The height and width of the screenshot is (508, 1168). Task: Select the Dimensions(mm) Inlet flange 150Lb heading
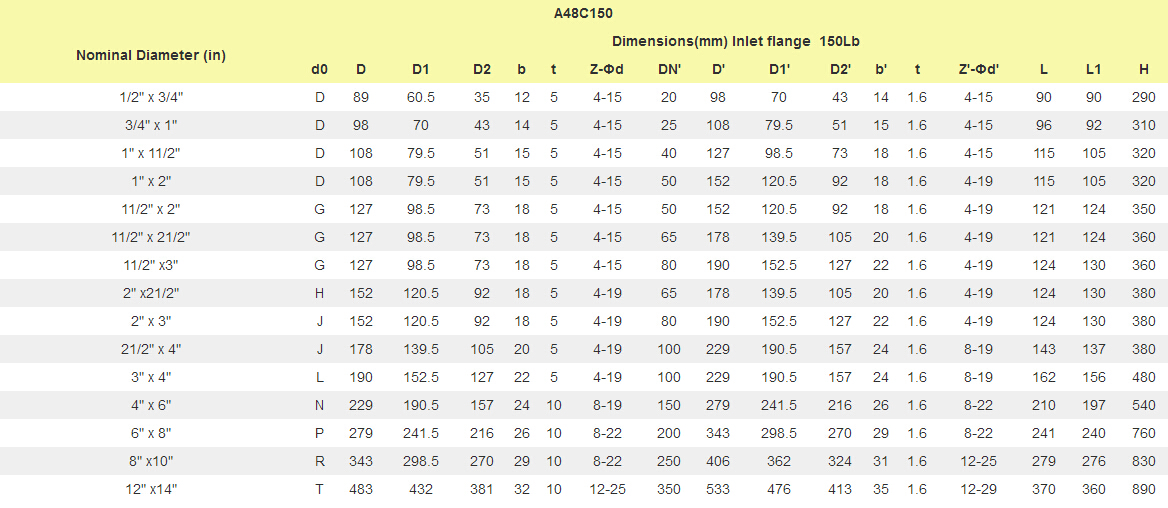pyautogui.click(x=741, y=41)
